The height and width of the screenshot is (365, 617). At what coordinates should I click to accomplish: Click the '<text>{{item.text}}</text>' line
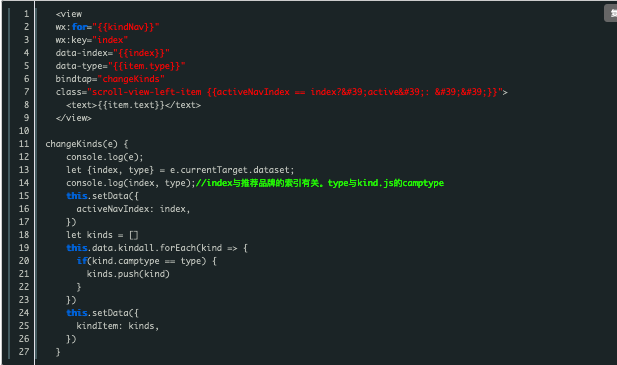(x=133, y=105)
